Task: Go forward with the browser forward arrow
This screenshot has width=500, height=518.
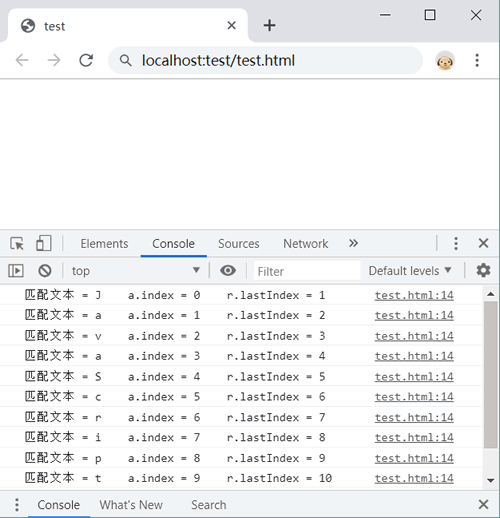Action: pyautogui.click(x=54, y=60)
